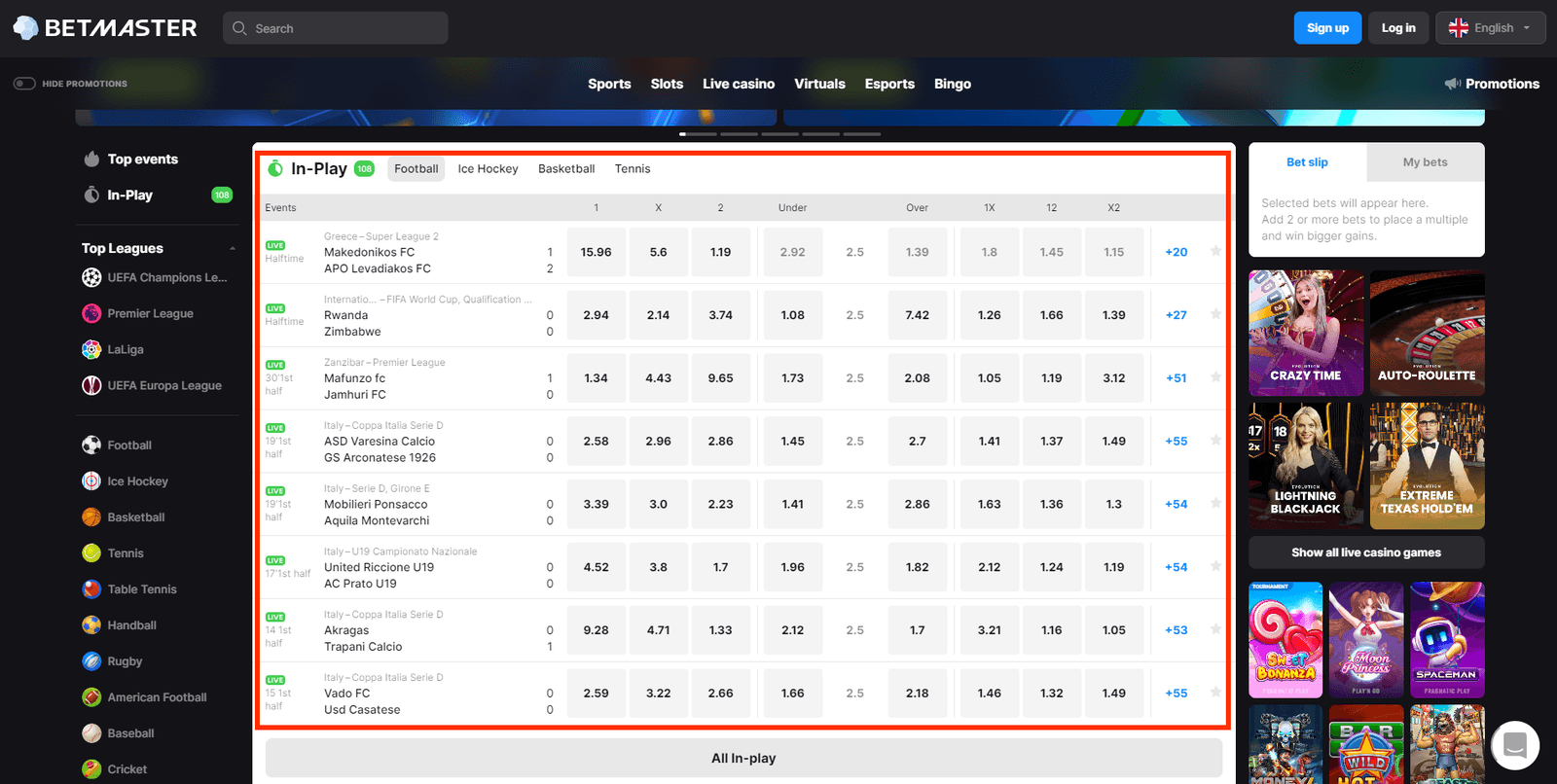
Task: Click the LaLiga icon
Action: coord(91,349)
